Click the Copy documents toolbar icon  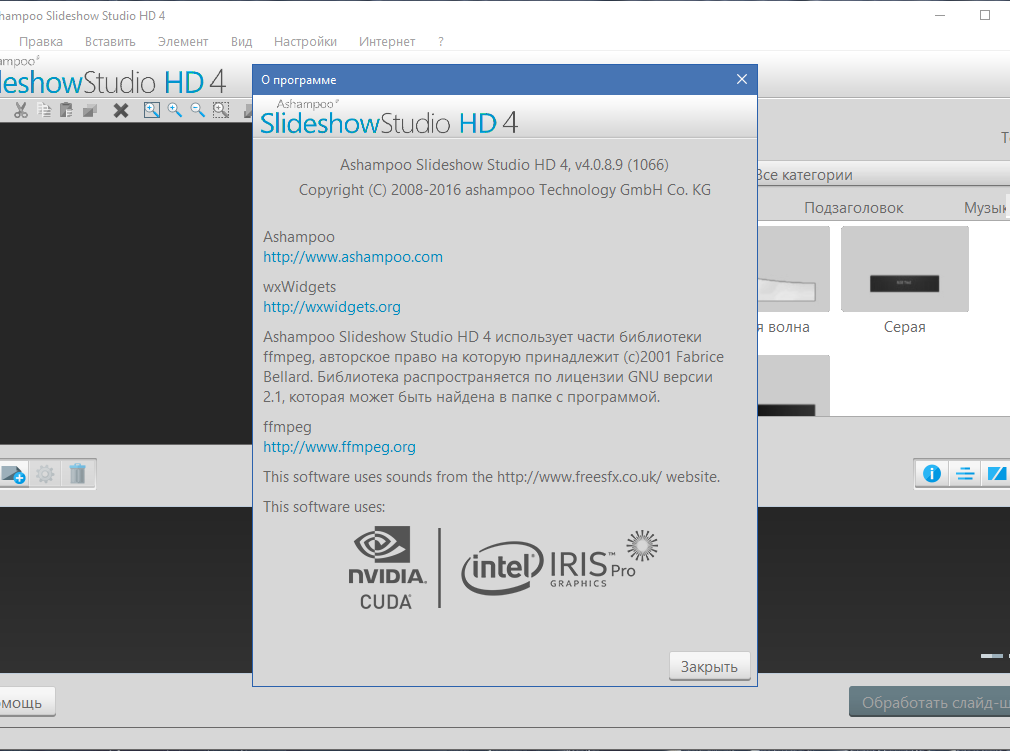click(44, 110)
